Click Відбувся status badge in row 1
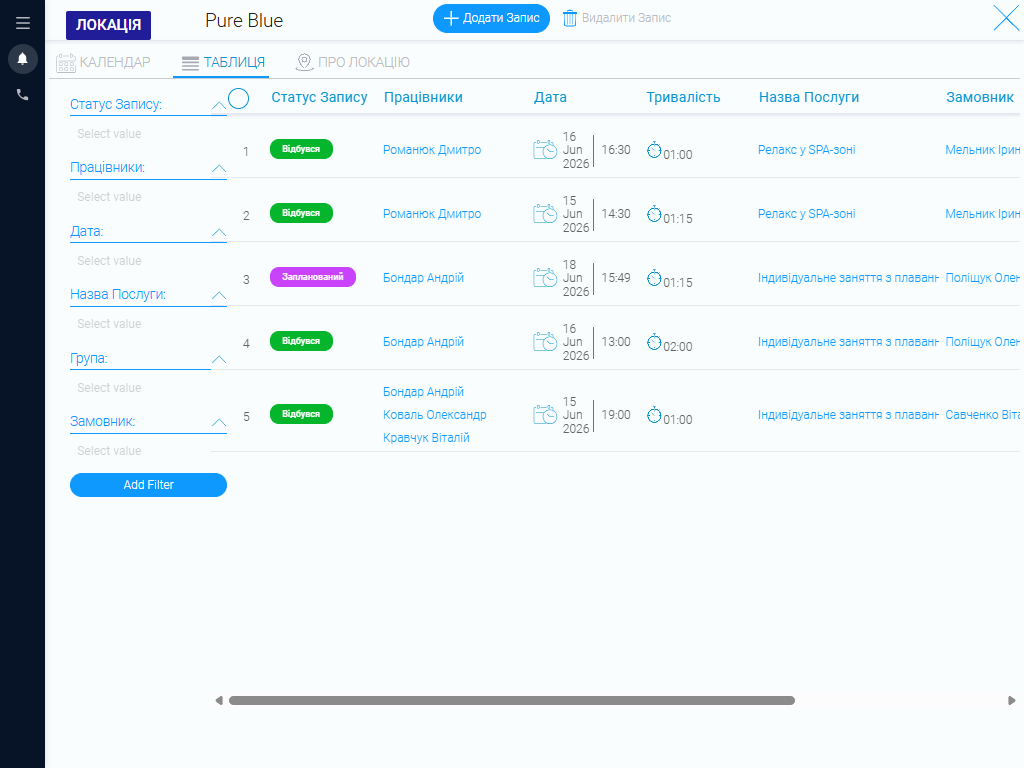 [301, 149]
